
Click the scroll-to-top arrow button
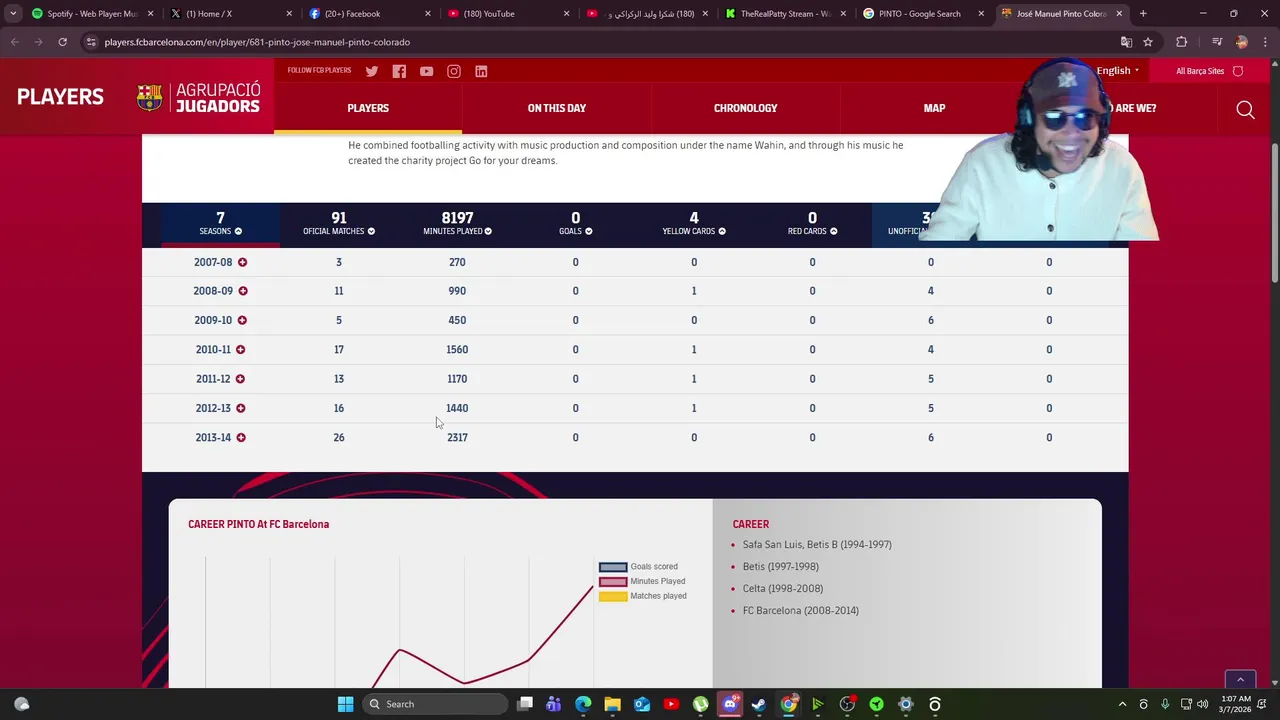(1240, 680)
